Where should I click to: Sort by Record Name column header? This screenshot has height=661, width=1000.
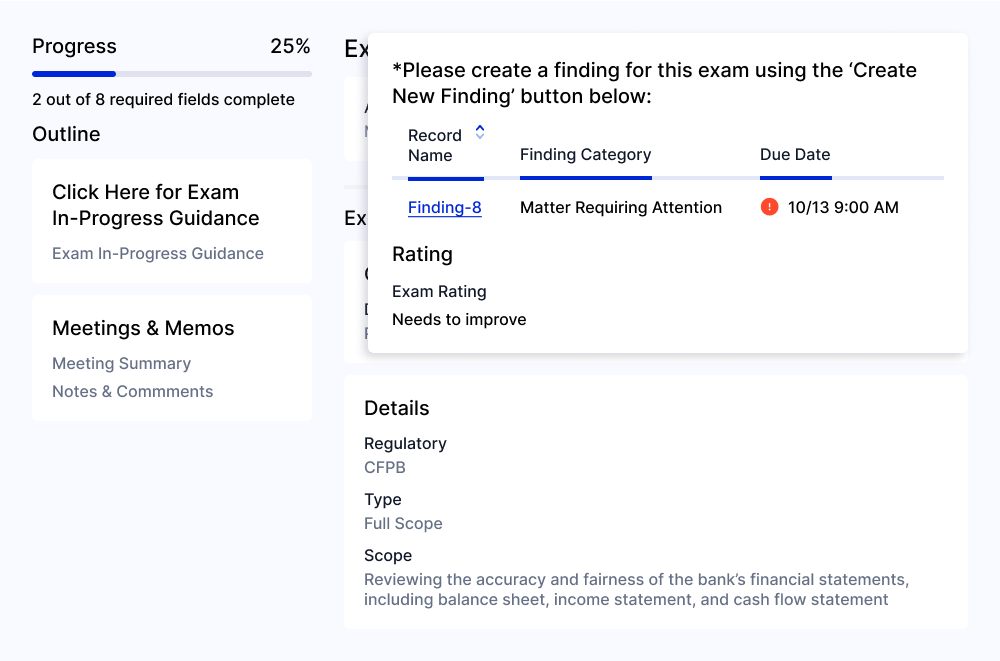(x=435, y=145)
